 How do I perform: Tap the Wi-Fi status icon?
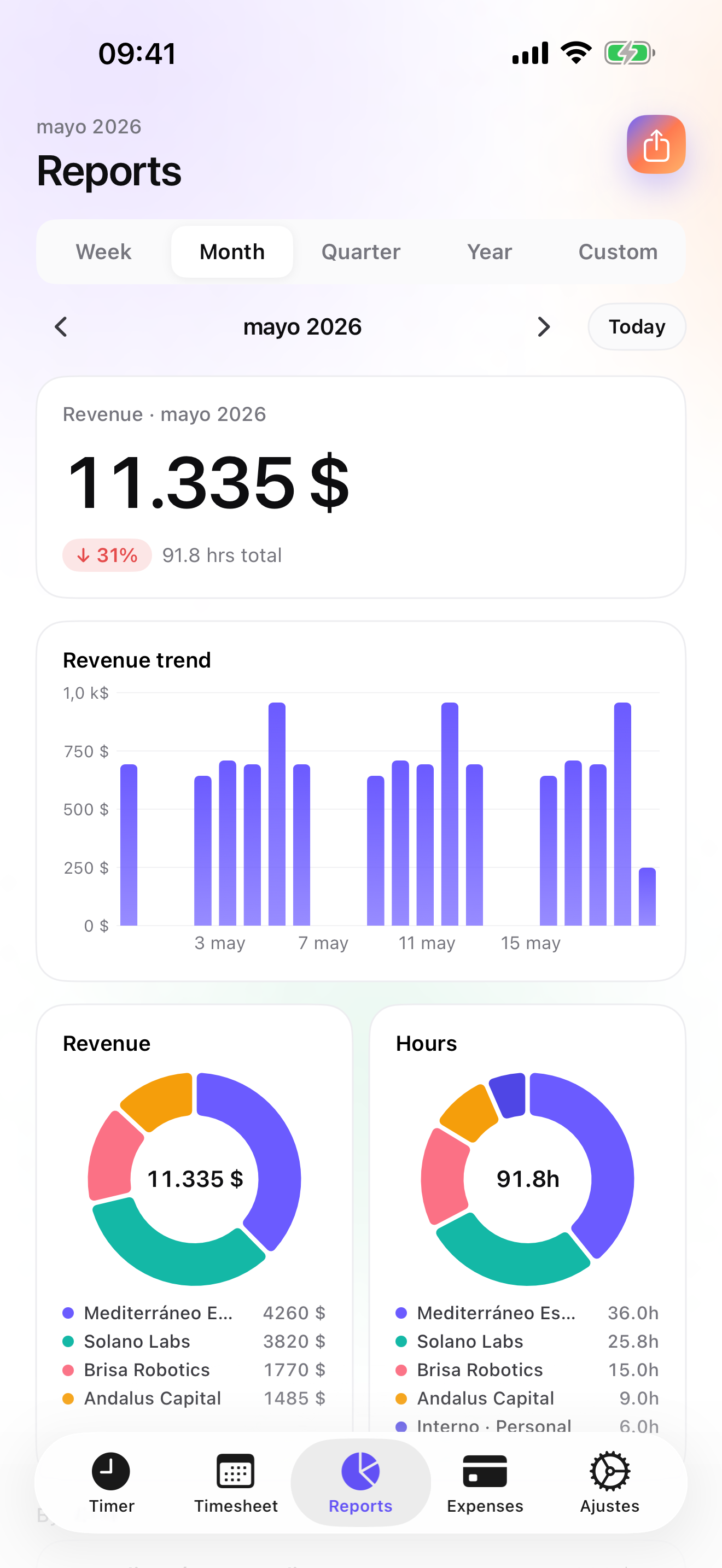[x=577, y=52]
